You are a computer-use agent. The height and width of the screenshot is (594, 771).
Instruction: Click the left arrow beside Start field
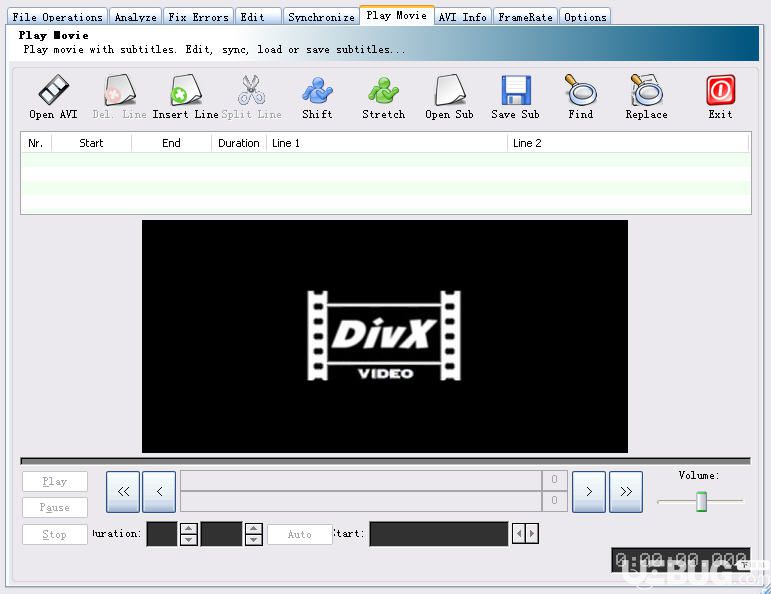(518, 534)
